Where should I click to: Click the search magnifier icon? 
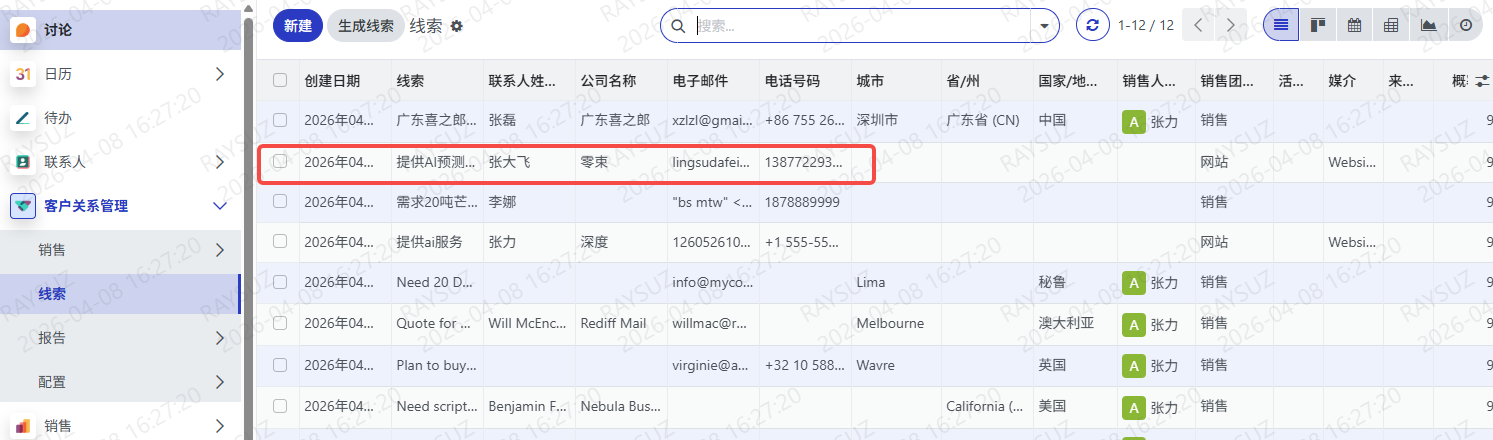coord(678,26)
